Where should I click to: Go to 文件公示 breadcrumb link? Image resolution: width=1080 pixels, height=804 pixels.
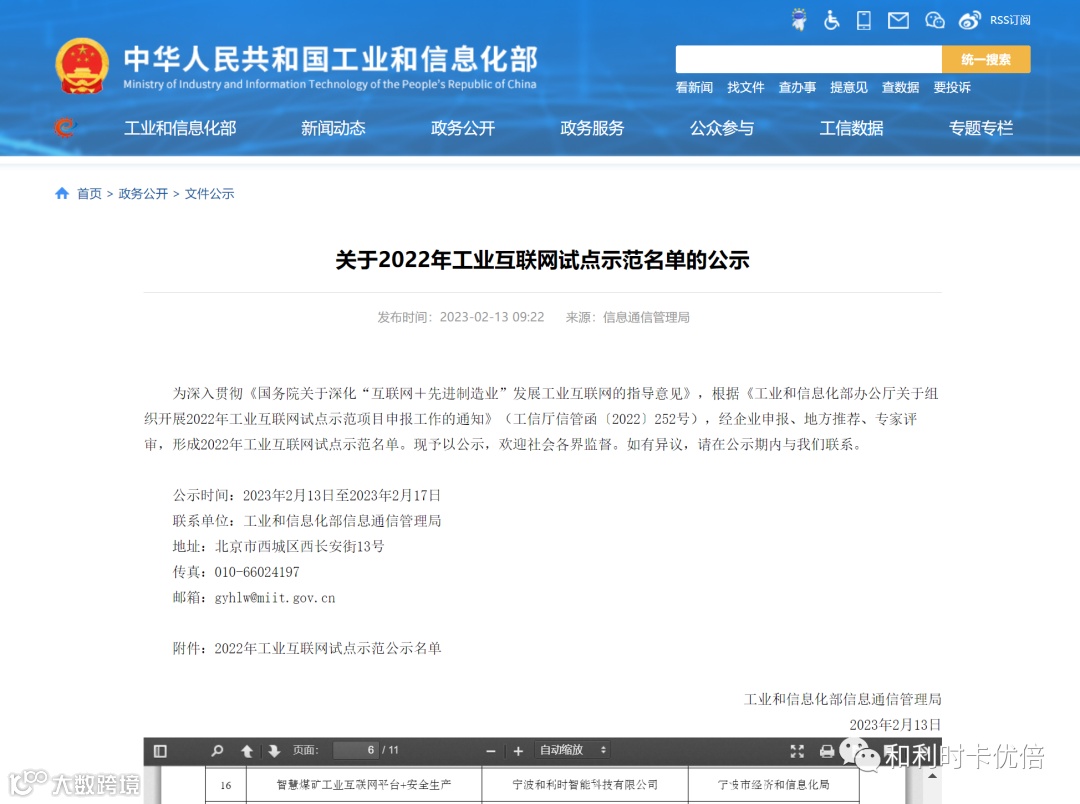point(209,194)
